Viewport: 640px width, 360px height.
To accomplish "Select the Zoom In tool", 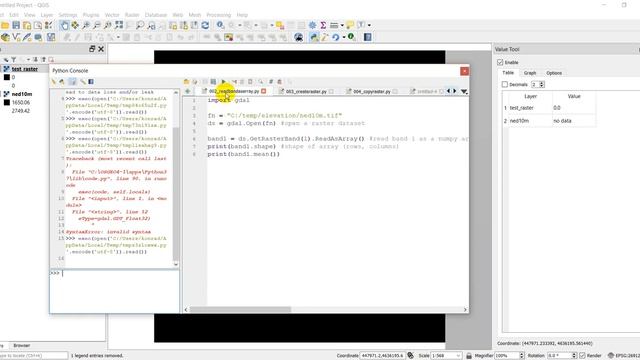I will 86,25.
